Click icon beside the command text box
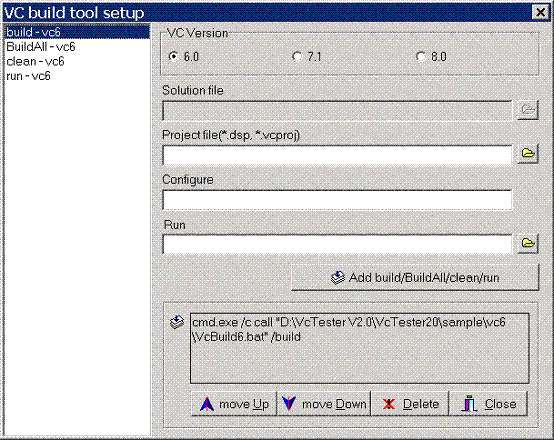 tap(177, 322)
